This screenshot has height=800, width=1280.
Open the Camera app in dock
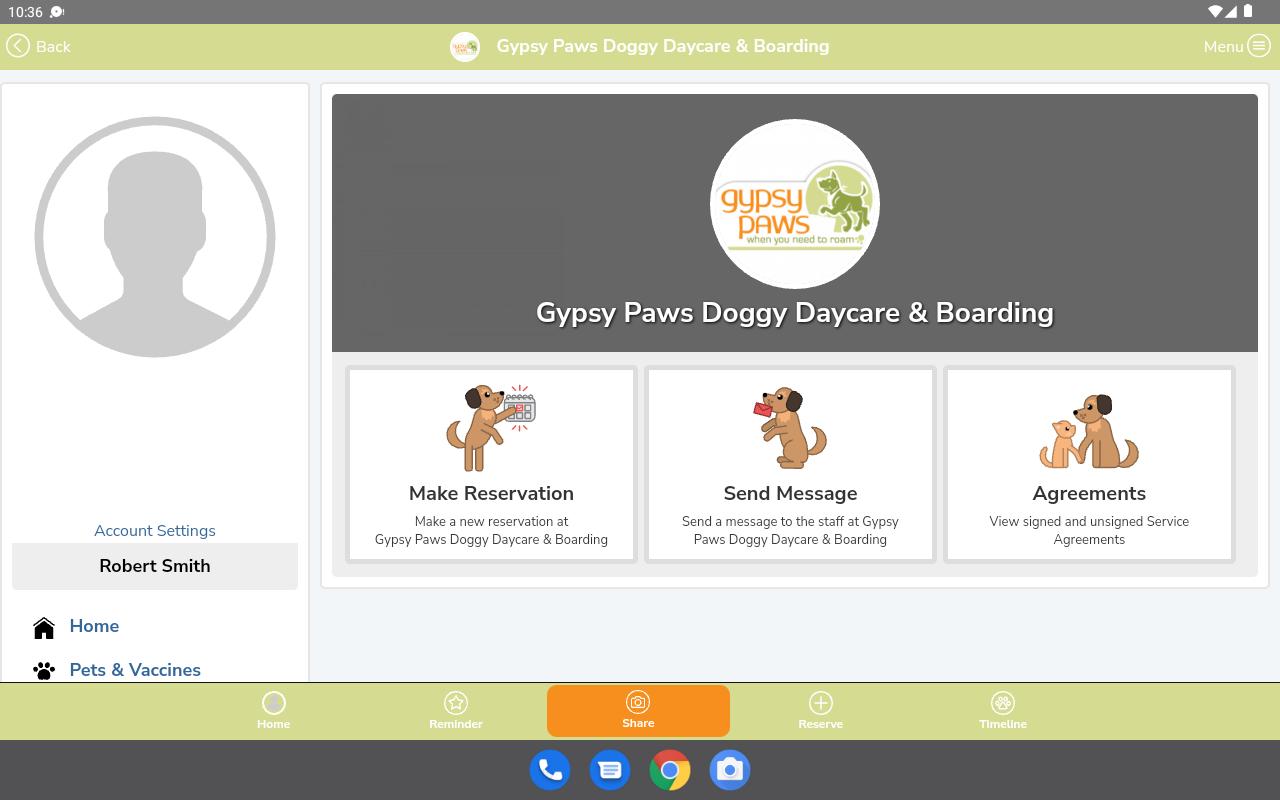[x=730, y=770]
